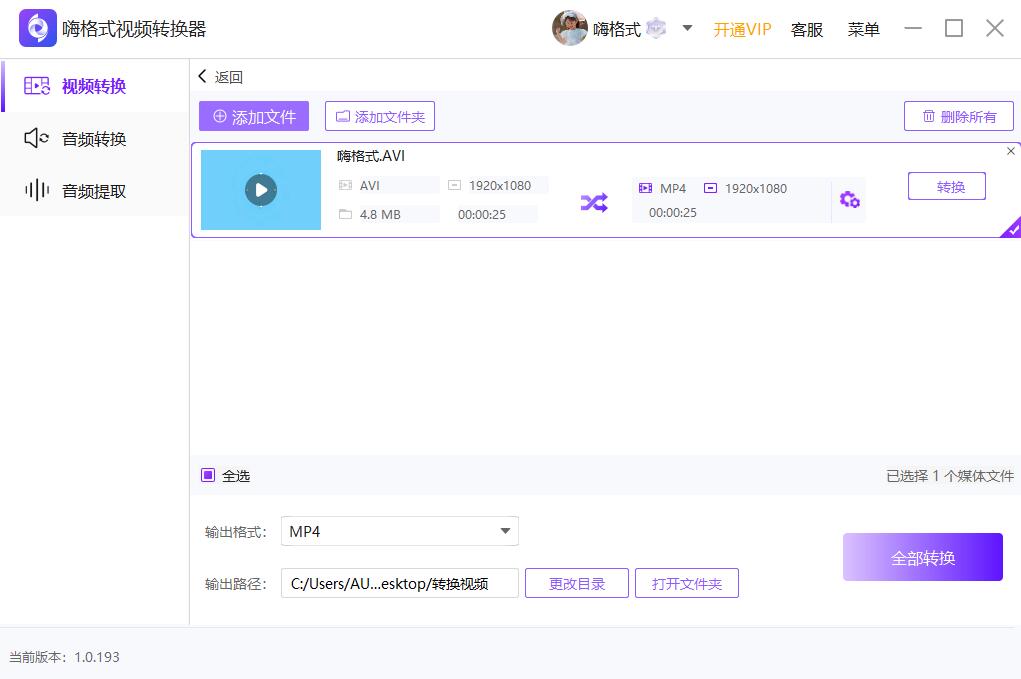Expand the account dropdown beside 嗨格式

point(687,28)
